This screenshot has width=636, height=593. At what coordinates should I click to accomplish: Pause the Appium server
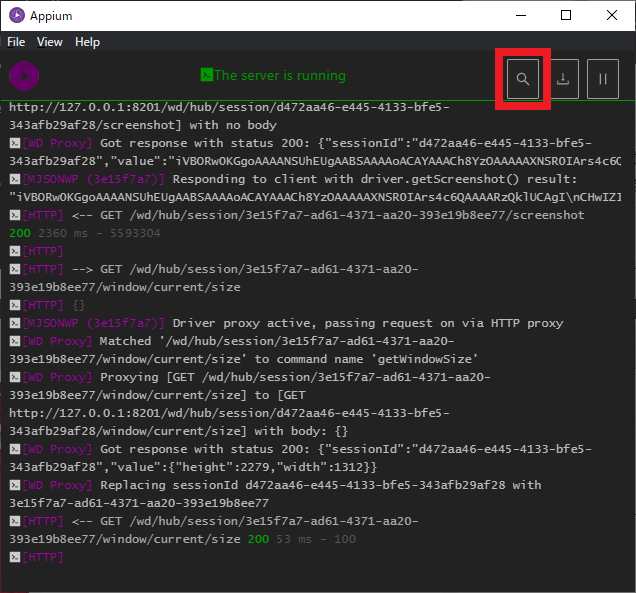click(603, 79)
